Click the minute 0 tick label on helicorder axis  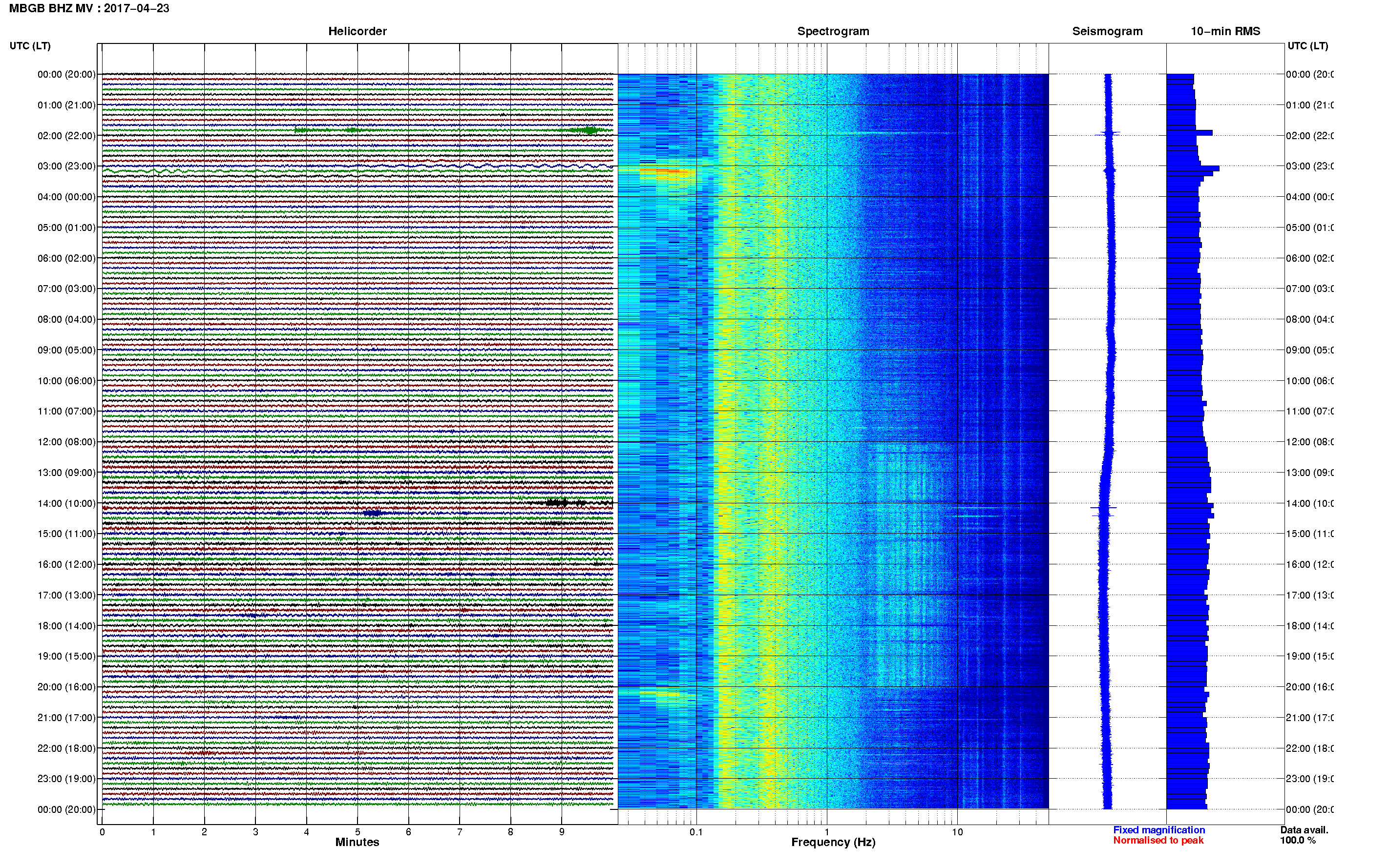click(102, 832)
